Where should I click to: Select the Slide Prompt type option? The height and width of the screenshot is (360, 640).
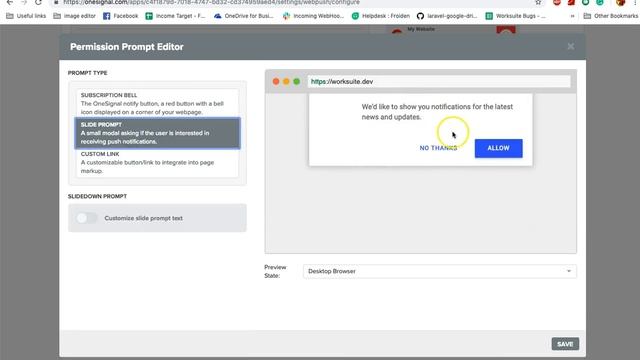(157, 133)
